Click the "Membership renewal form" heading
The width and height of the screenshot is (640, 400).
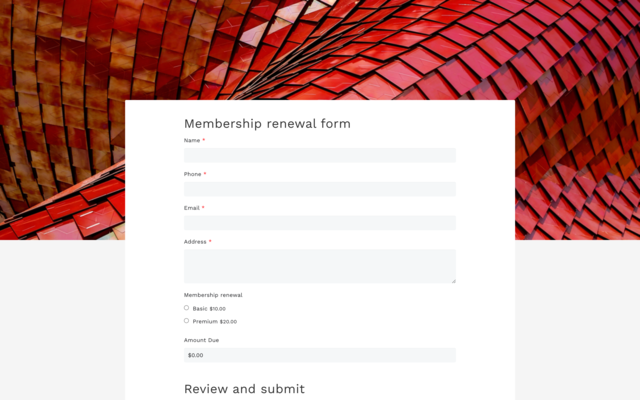coord(267,124)
